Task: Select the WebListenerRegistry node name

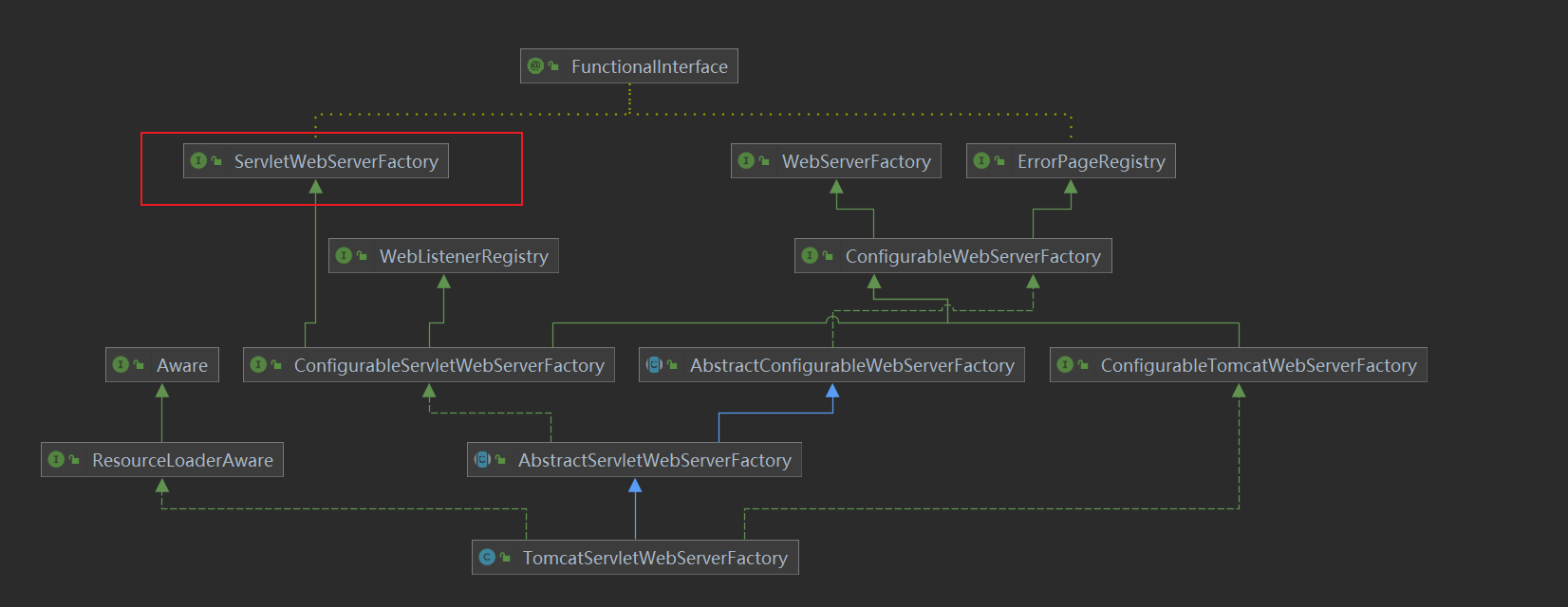Action: pos(464,256)
